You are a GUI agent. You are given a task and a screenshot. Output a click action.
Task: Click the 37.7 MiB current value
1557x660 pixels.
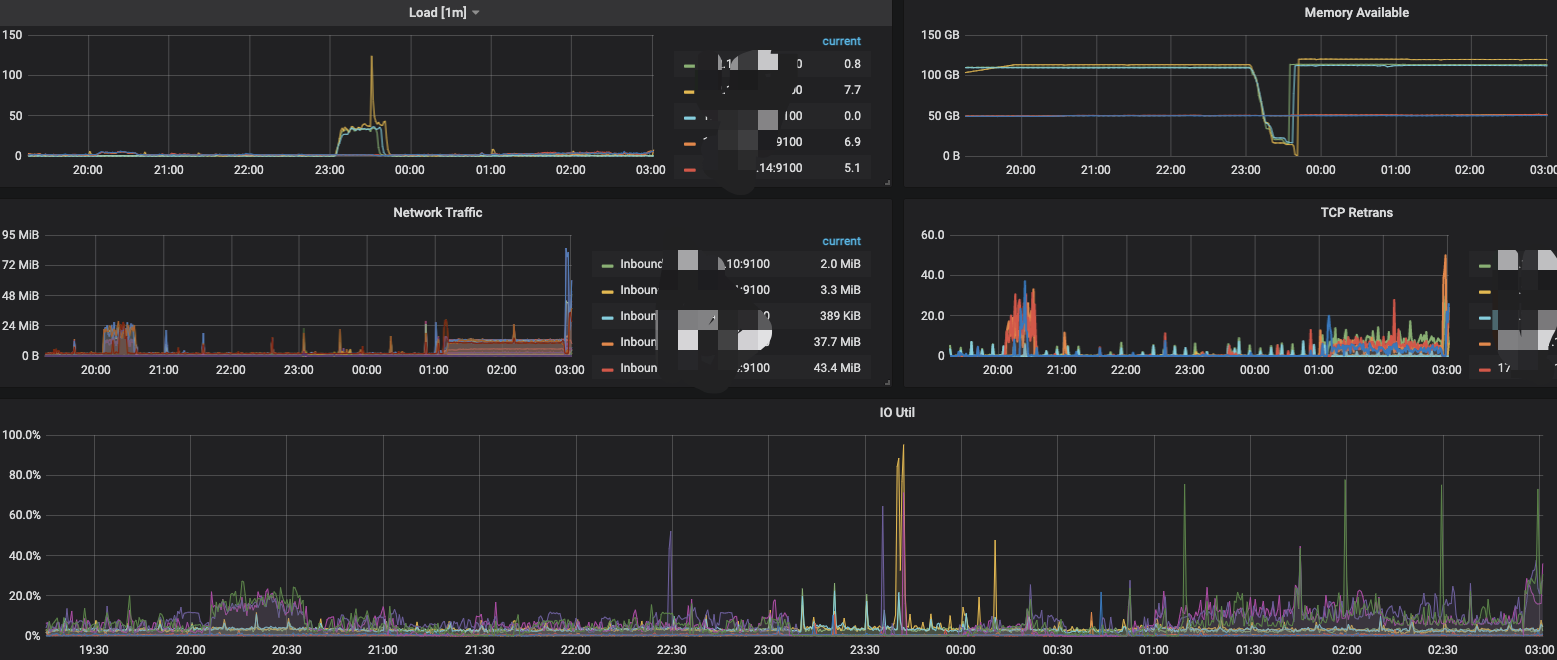coord(838,342)
